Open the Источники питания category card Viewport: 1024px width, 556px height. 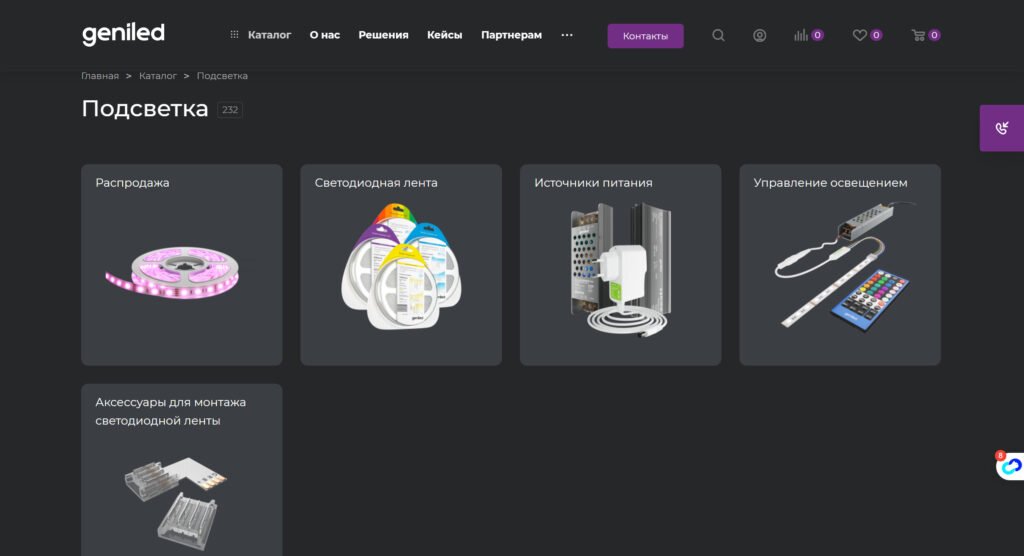(x=620, y=265)
